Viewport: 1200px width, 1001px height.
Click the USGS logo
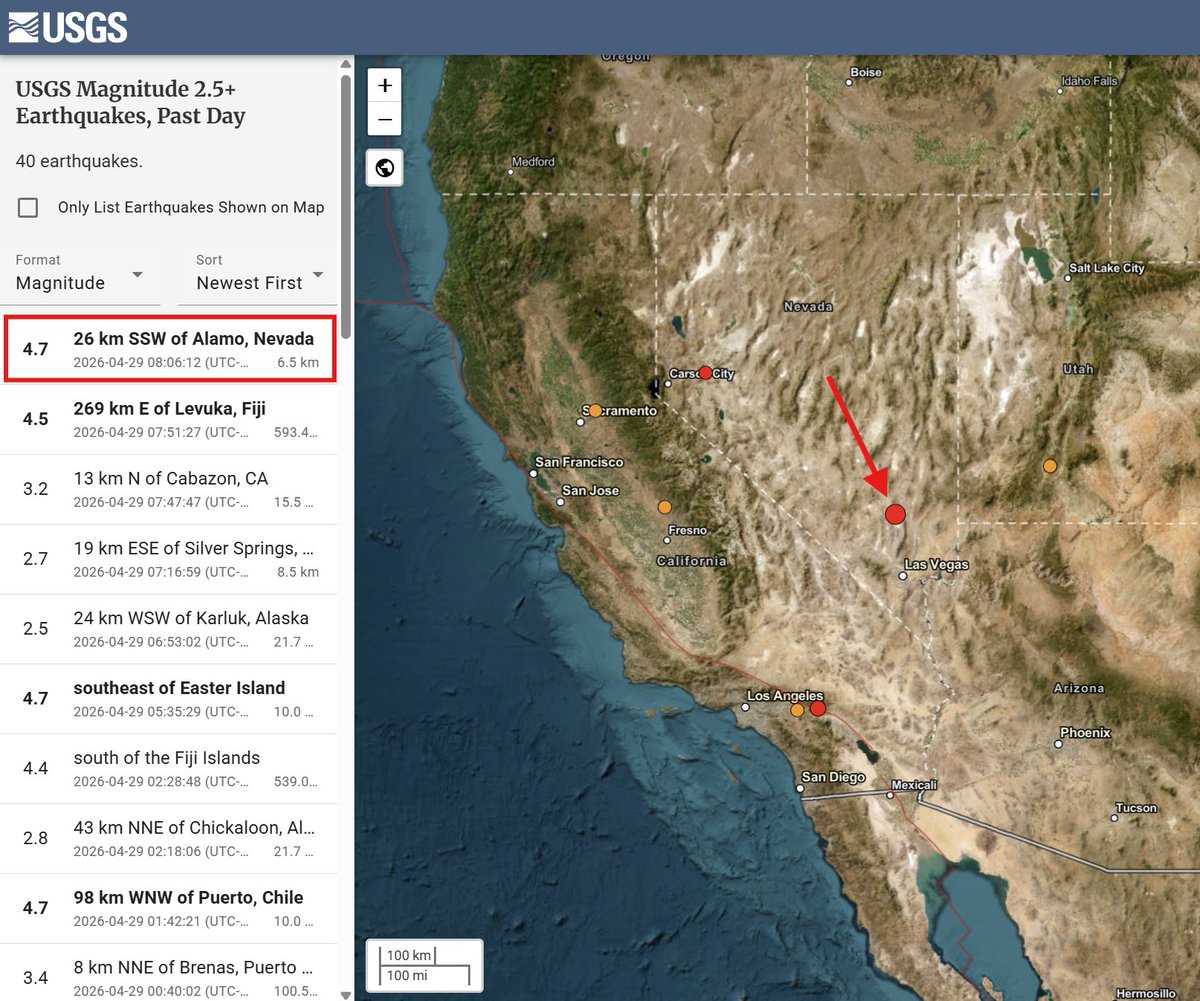pyautogui.click(x=68, y=27)
